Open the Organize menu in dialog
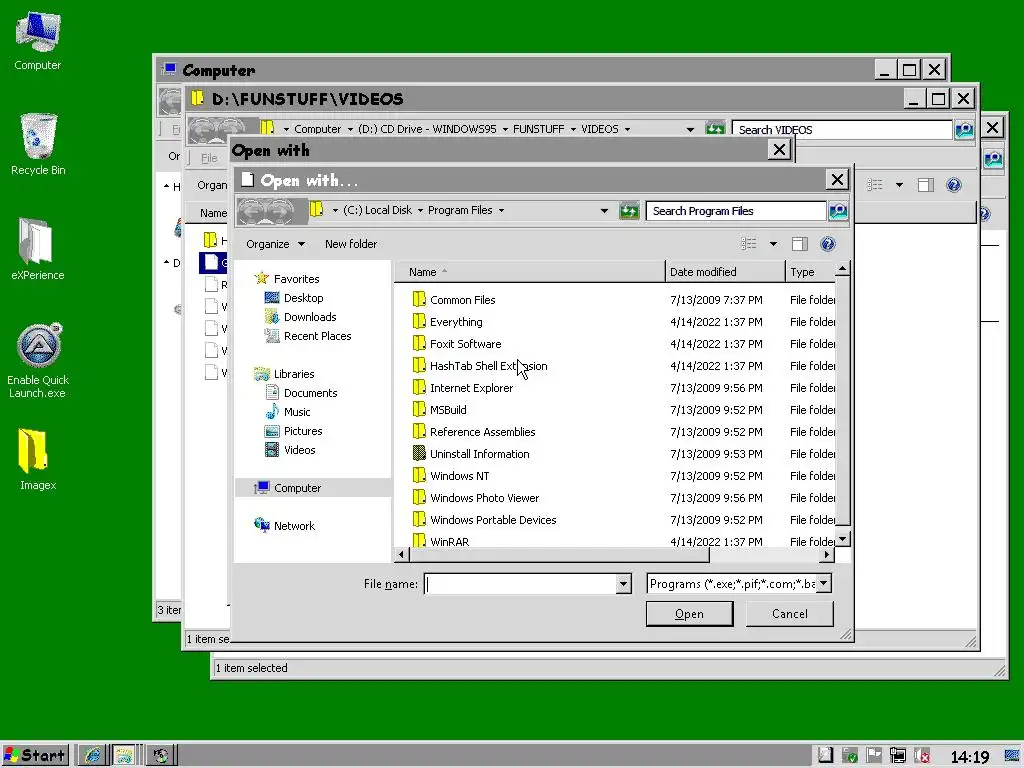The height and width of the screenshot is (768, 1024). click(275, 244)
